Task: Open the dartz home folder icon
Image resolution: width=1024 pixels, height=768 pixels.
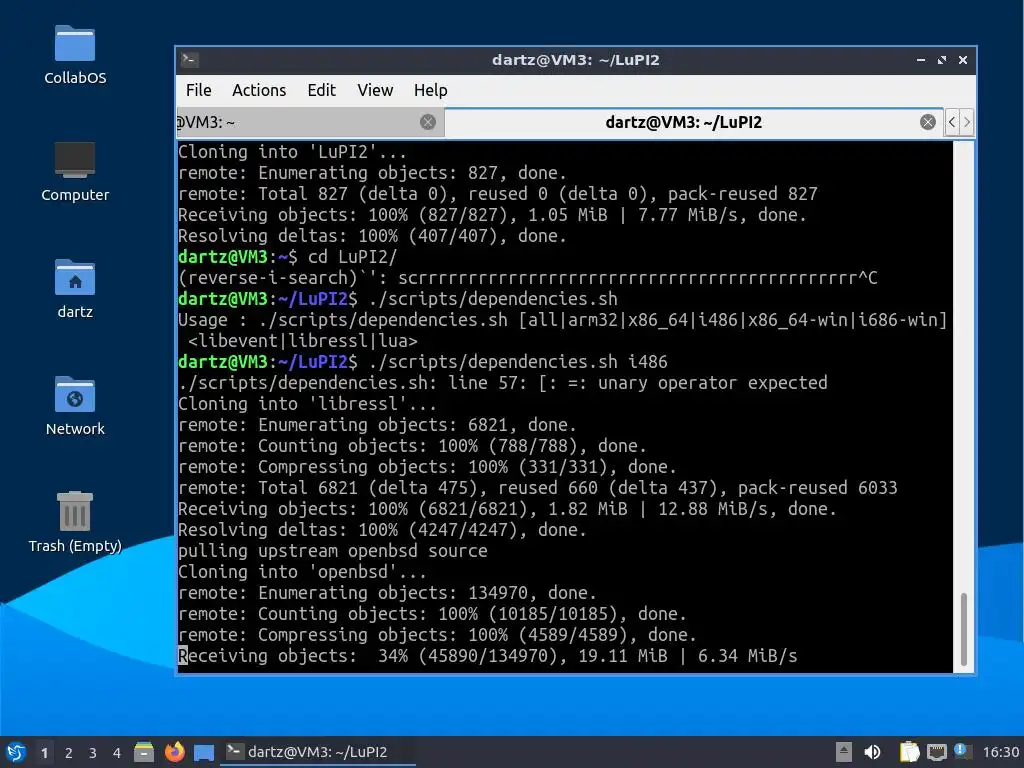Action: (74, 289)
